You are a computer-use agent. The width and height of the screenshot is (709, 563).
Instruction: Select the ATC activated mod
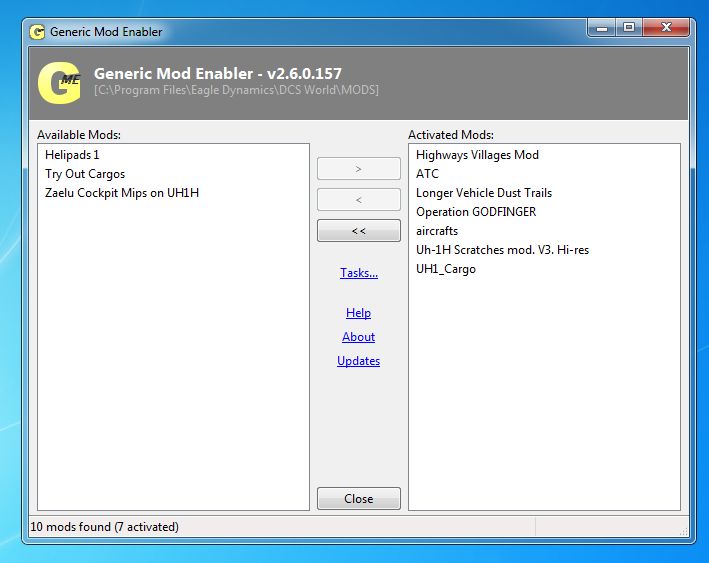pyautogui.click(x=427, y=174)
